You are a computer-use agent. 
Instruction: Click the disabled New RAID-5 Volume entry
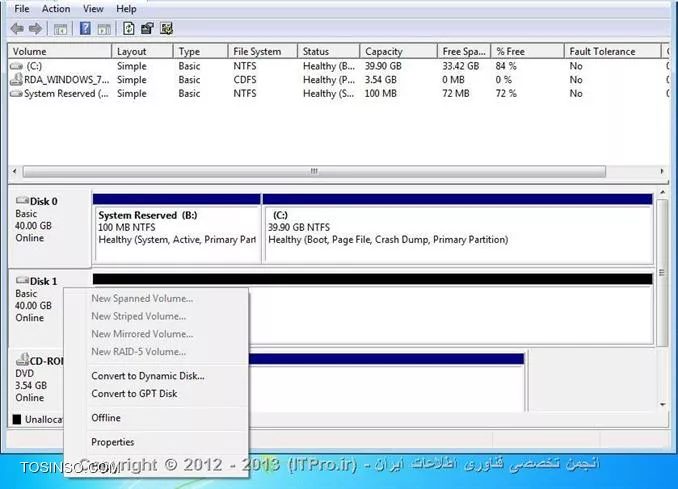(138, 352)
